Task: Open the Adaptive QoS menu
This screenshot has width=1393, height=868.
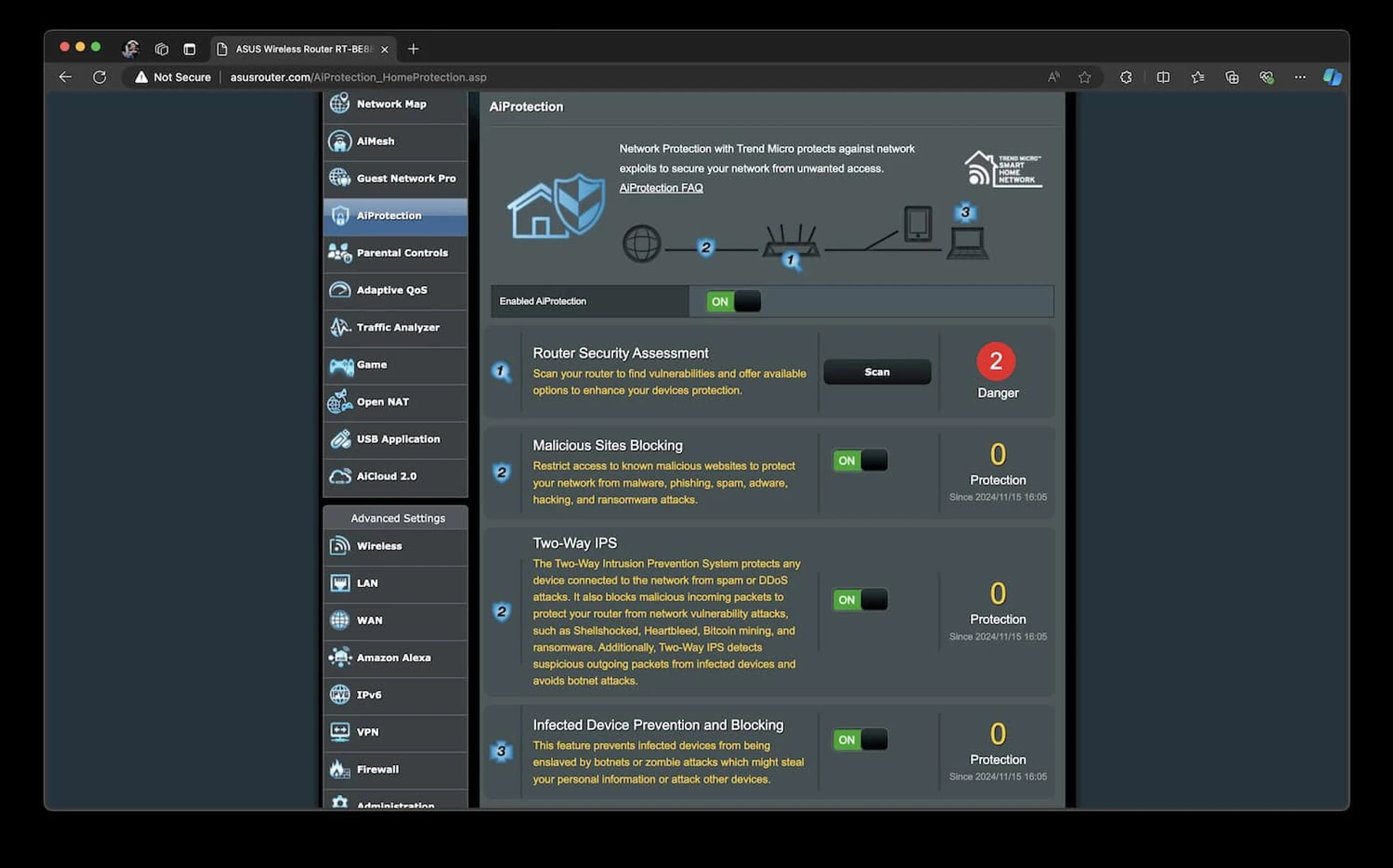Action: (x=395, y=290)
